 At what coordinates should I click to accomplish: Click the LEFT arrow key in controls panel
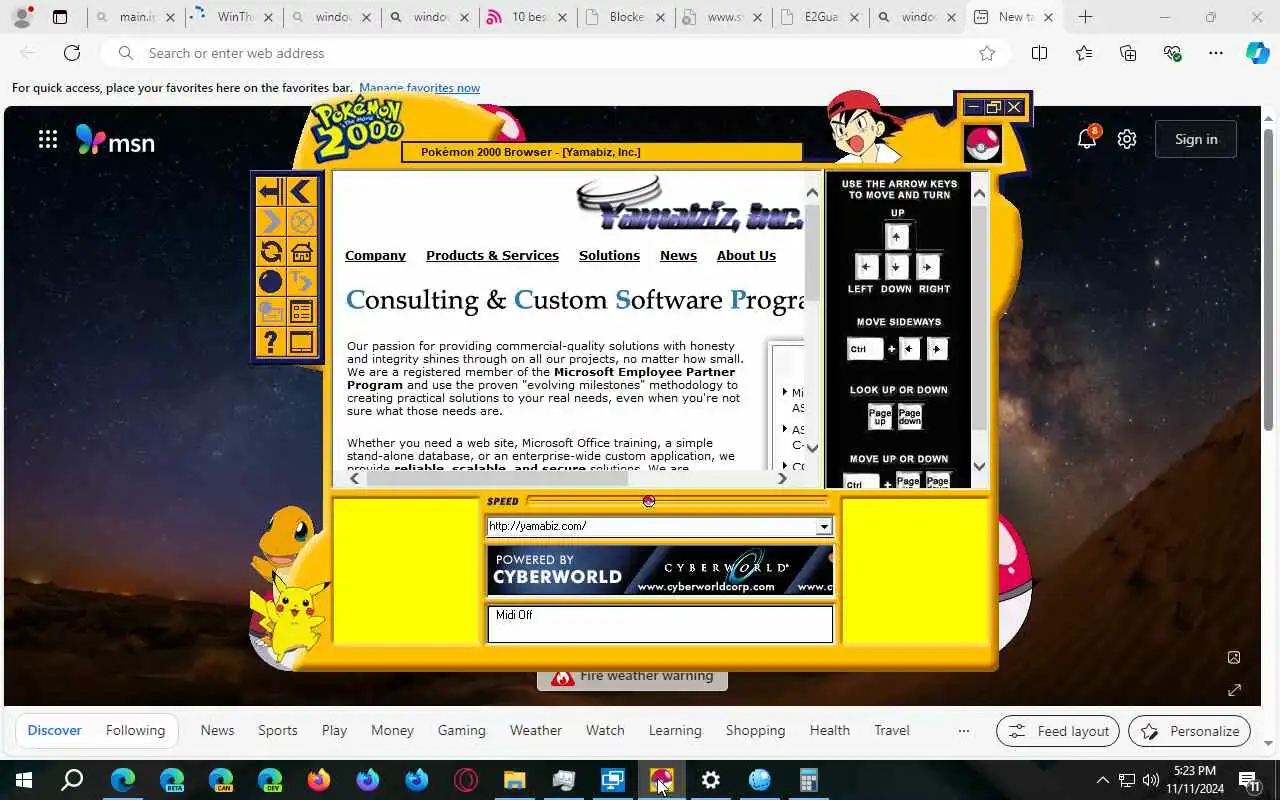click(x=866, y=267)
